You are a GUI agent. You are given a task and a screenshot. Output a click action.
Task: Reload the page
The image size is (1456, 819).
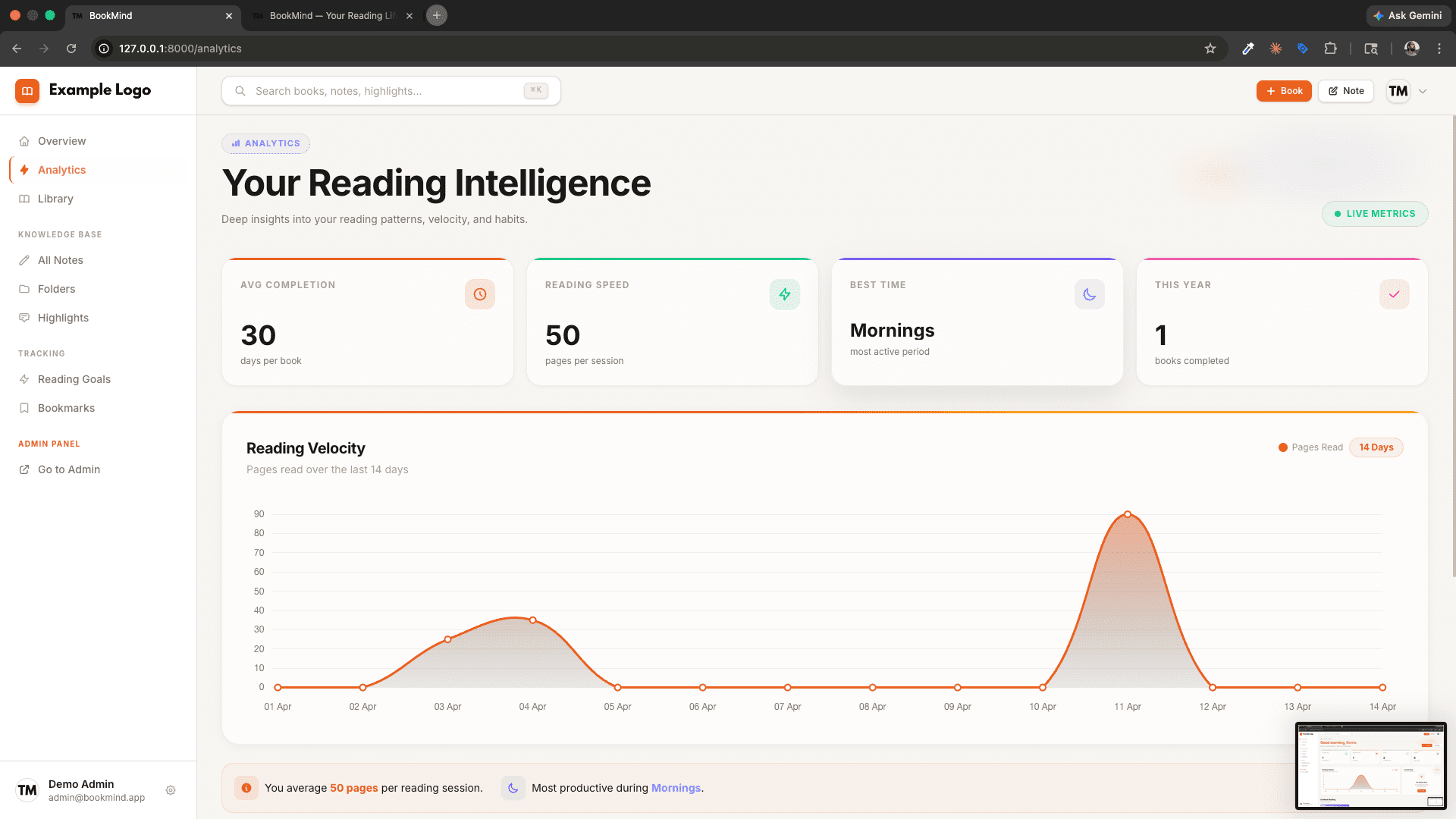71,49
